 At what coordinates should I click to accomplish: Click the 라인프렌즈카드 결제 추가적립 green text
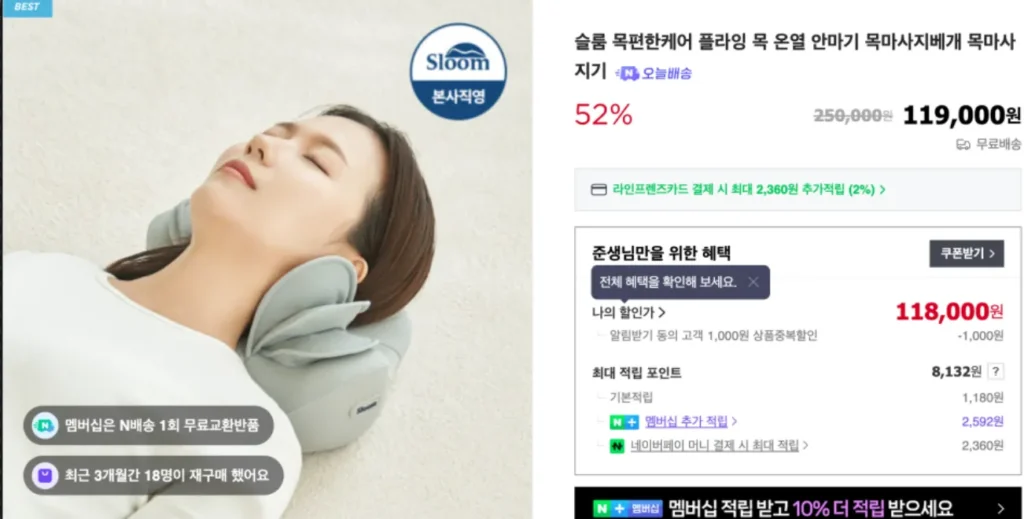pos(743,189)
